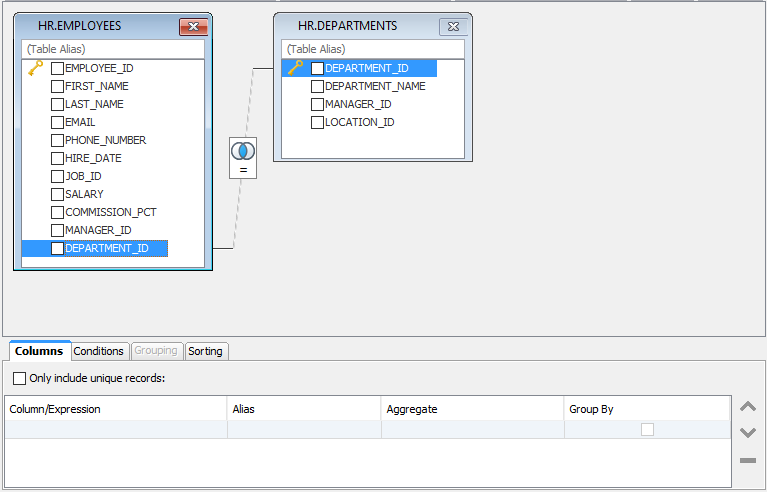
Task: Click the Column/Expression cell in first row
Action: coord(115,429)
